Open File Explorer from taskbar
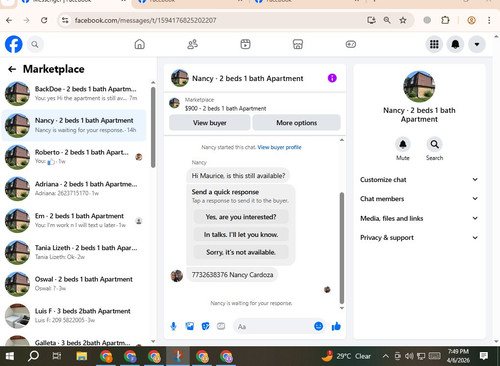 point(82,356)
